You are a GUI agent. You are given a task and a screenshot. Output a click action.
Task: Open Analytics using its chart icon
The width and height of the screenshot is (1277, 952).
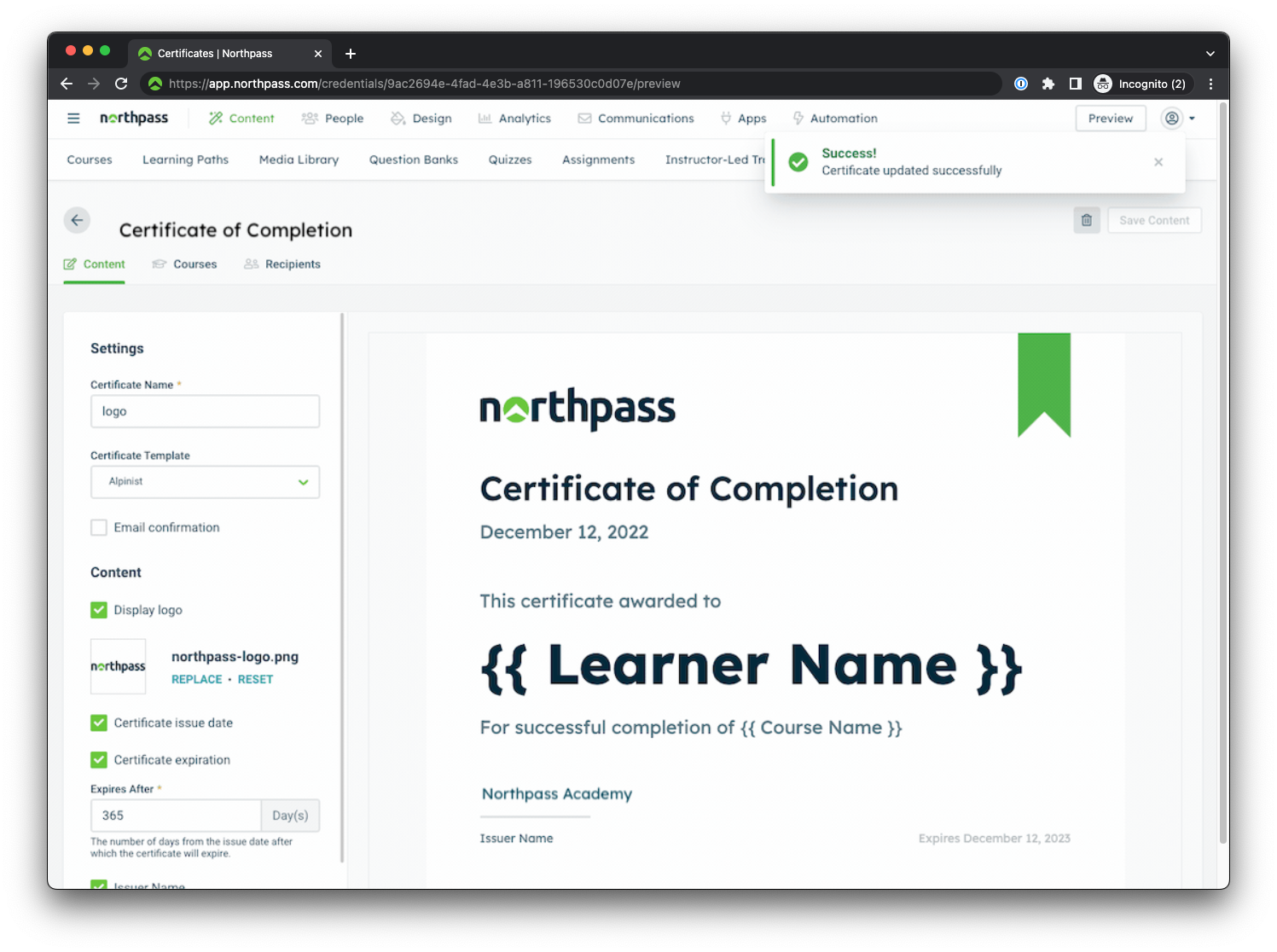[x=485, y=118]
